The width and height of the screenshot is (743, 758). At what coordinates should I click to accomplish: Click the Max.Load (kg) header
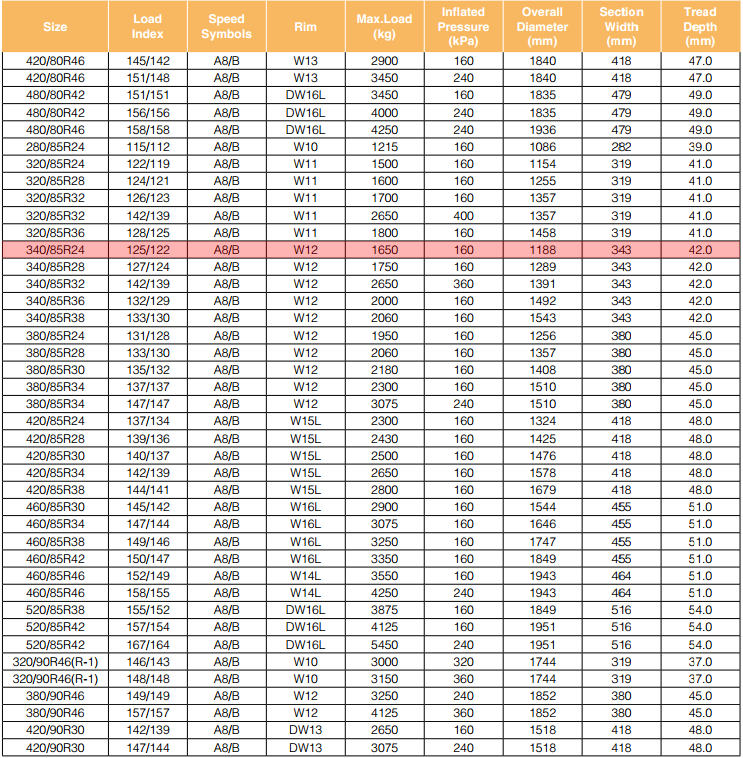point(384,27)
